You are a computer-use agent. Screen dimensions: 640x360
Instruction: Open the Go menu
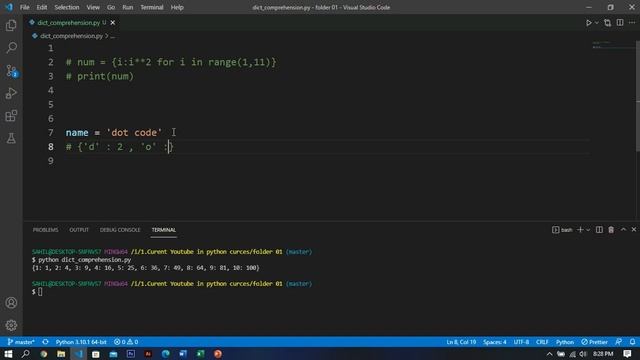[x=111, y=7]
